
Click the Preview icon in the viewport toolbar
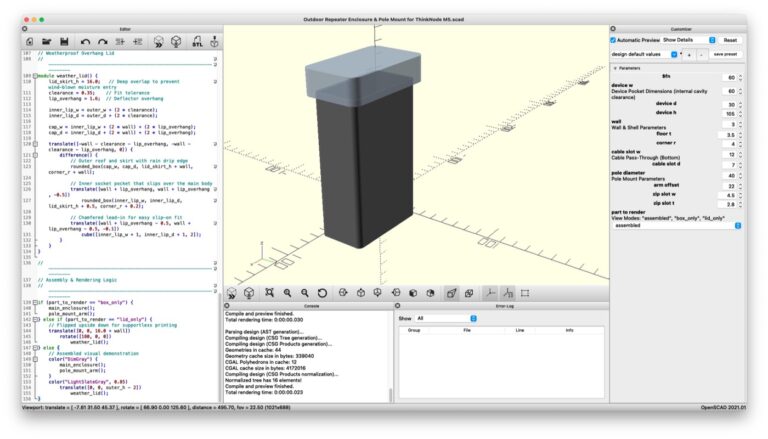(231, 293)
